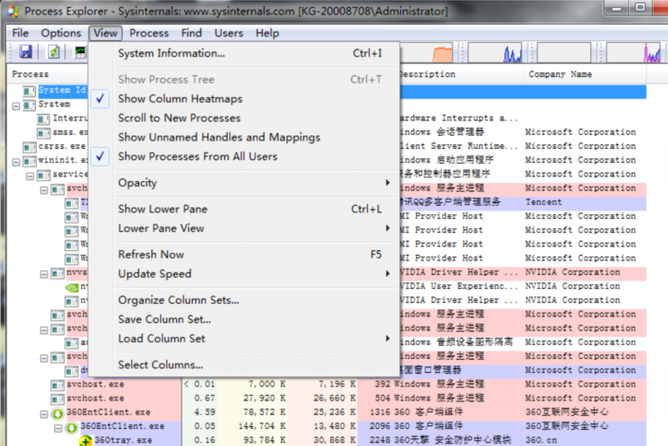The width and height of the screenshot is (668, 446).
Task: Open the Options menu
Action: (60, 33)
